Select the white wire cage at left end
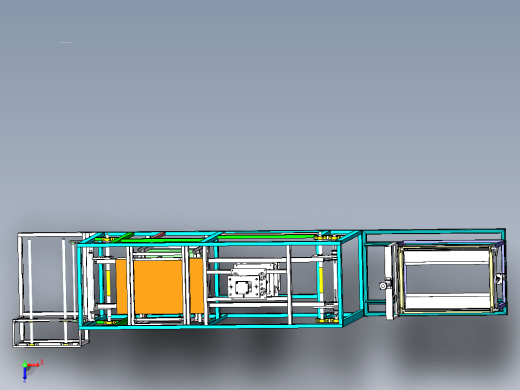This screenshot has height=390, width=520. (x=50, y=290)
